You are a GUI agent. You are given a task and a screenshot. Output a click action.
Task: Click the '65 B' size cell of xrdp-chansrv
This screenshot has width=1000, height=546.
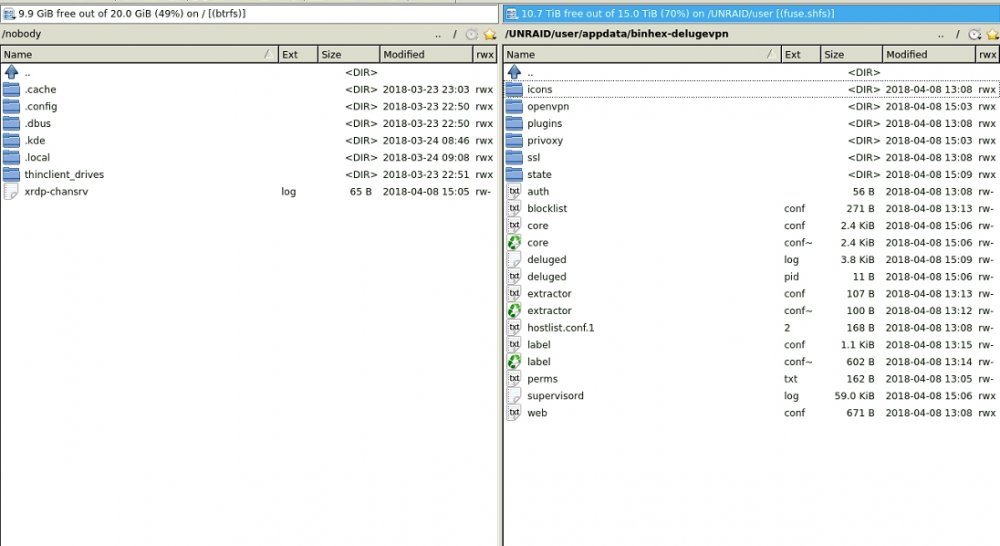[360, 191]
